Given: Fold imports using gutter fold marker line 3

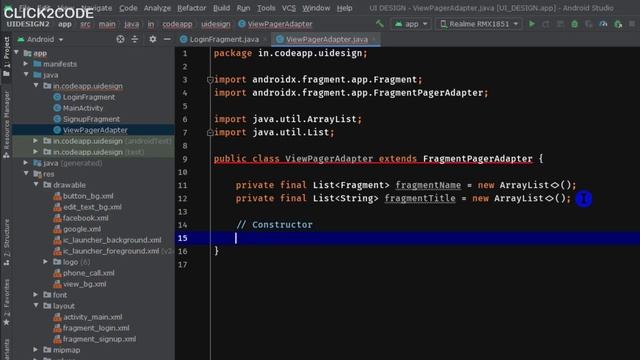Looking at the screenshot, I should pyautogui.click(x=210, y=80).
